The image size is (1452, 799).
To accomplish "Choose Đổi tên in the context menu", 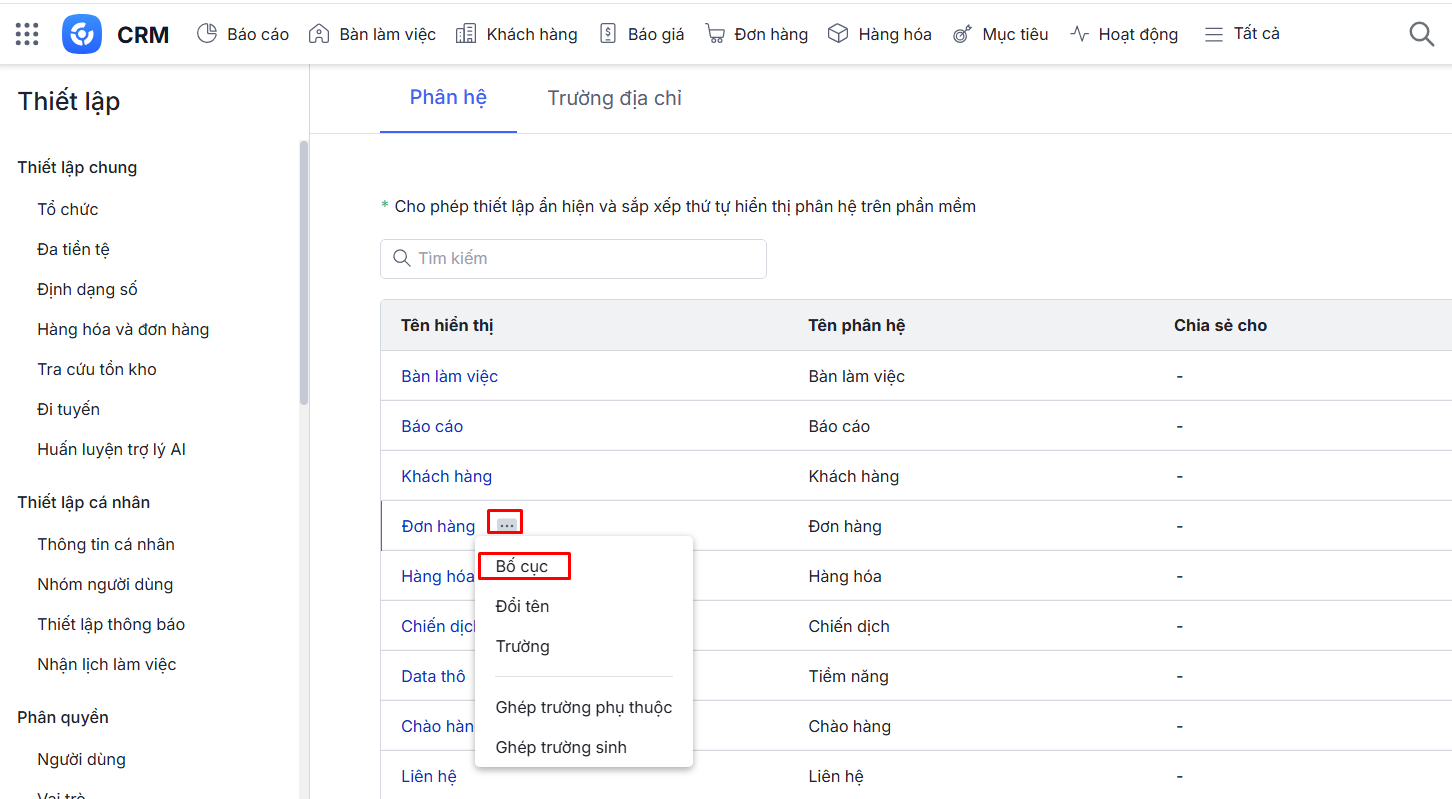I will point(522,606).
